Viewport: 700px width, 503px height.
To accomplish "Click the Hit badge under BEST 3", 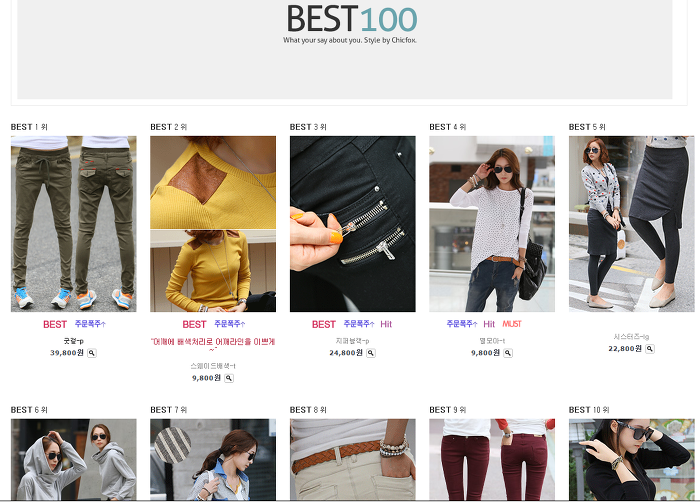I will (386, 324).
